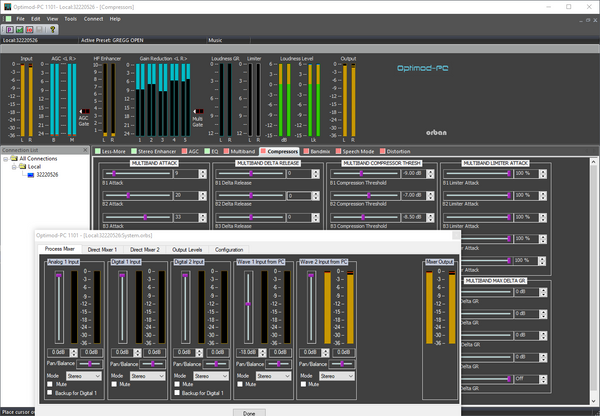Mute the Wave 1 Input from PC
600x416 pixels.
[x=240, y=384]
